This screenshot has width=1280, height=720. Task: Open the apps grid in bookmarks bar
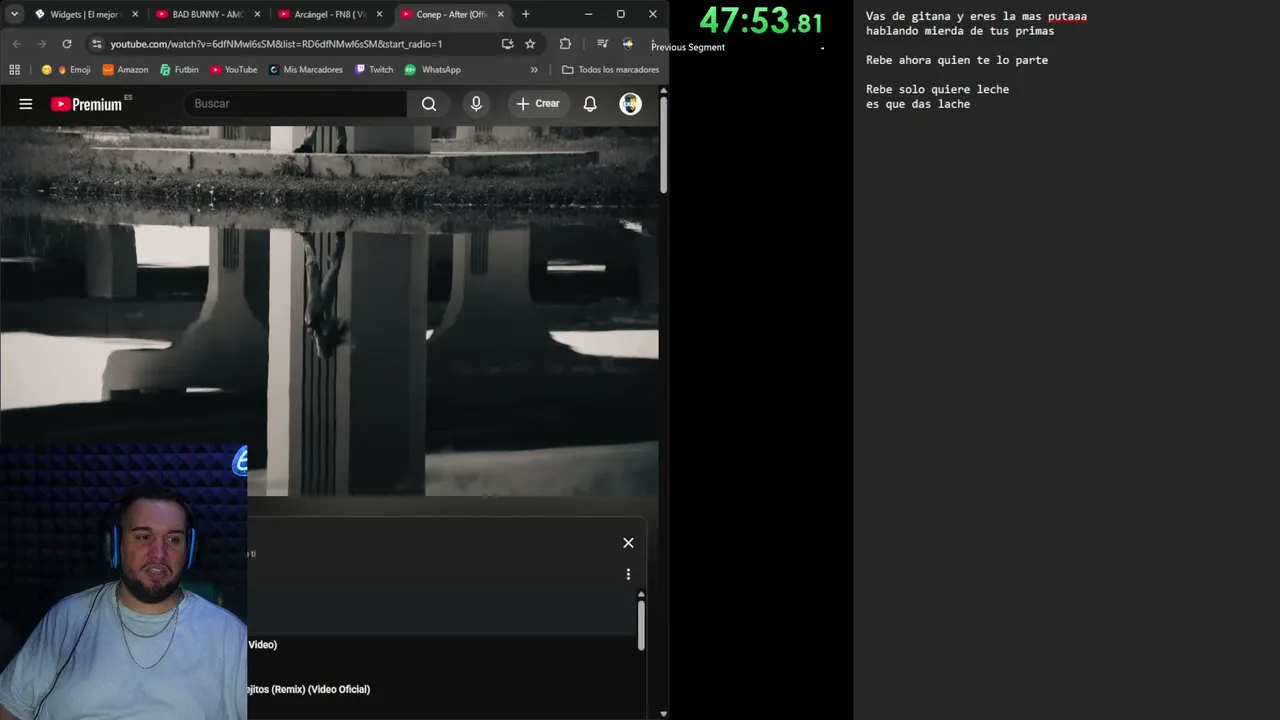pyautogui.click(x=14, y=70)
